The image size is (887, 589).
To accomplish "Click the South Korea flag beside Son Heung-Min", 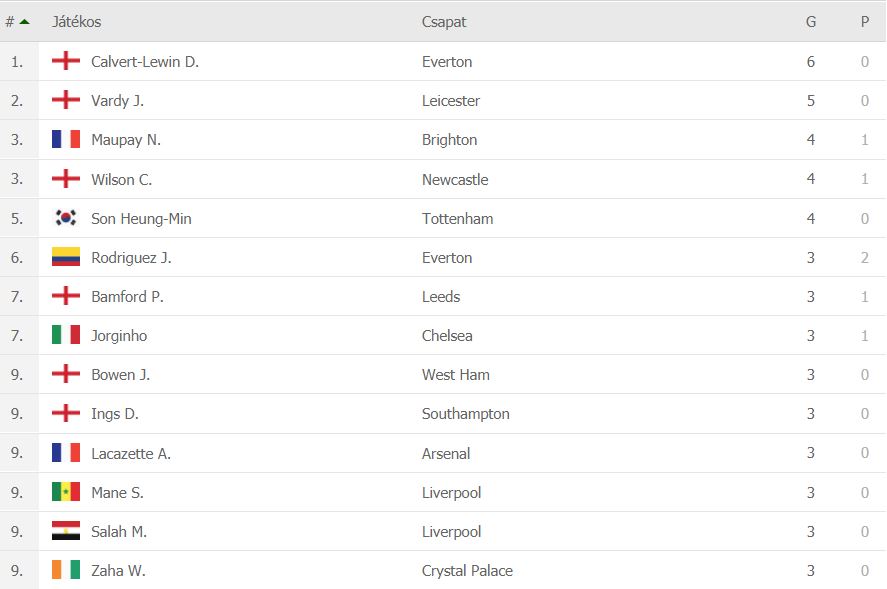I will (x=66, y=218).
